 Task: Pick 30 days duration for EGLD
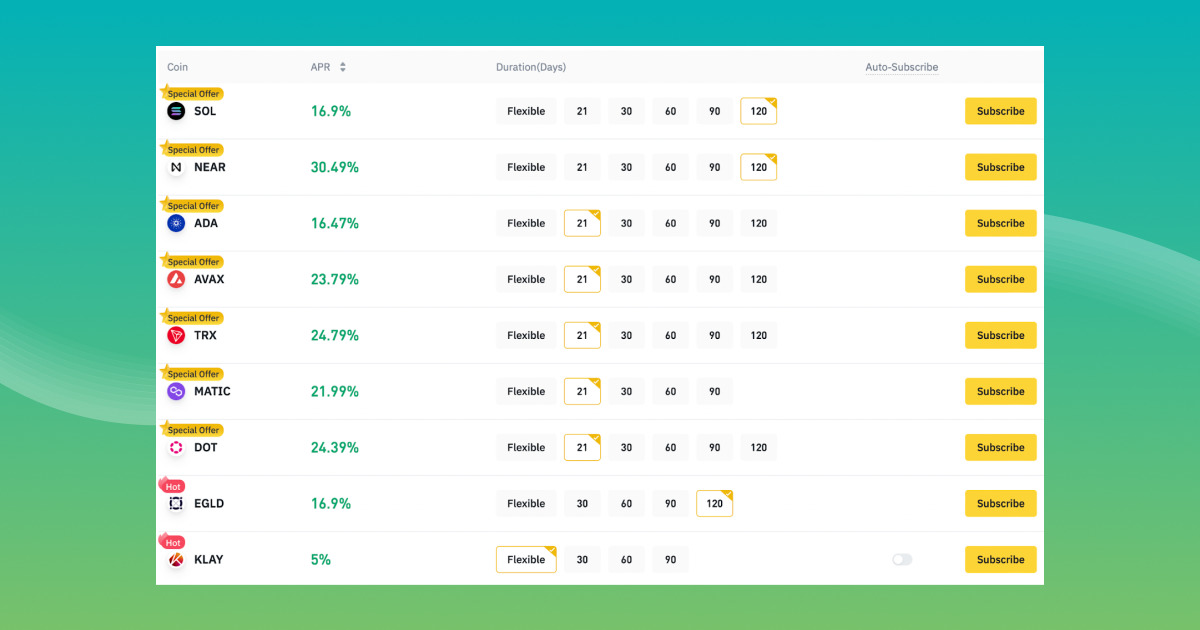582,503
